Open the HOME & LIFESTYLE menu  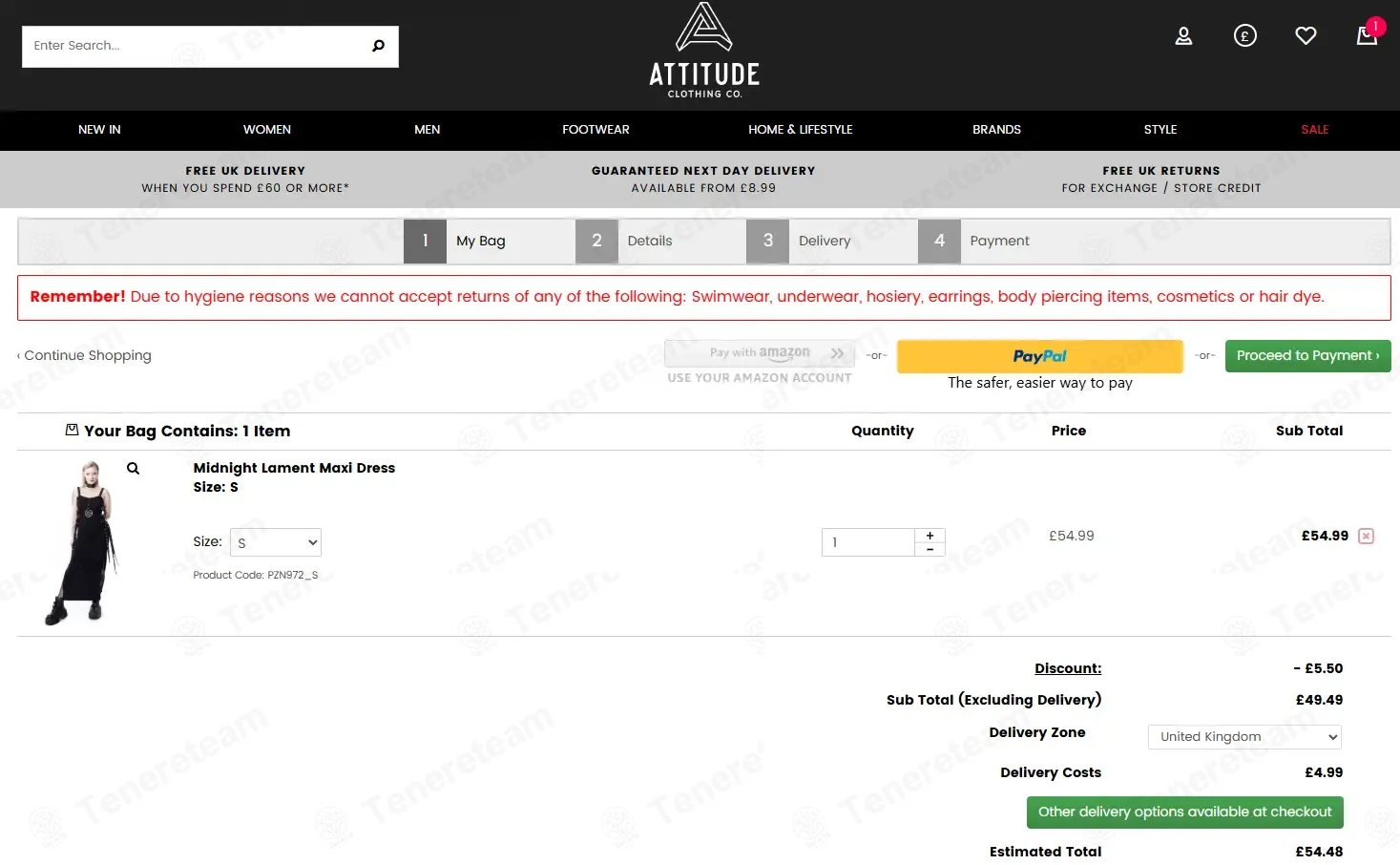pos(801,130)
